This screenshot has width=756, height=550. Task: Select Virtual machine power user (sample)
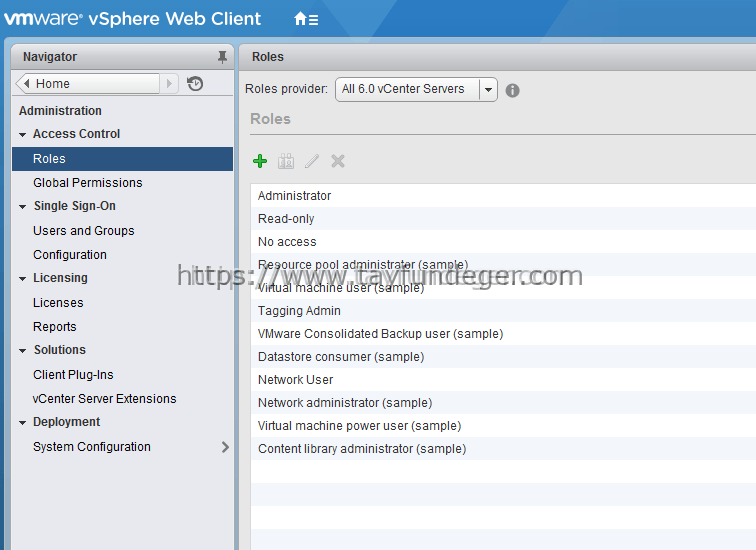(x=503, y=426)
